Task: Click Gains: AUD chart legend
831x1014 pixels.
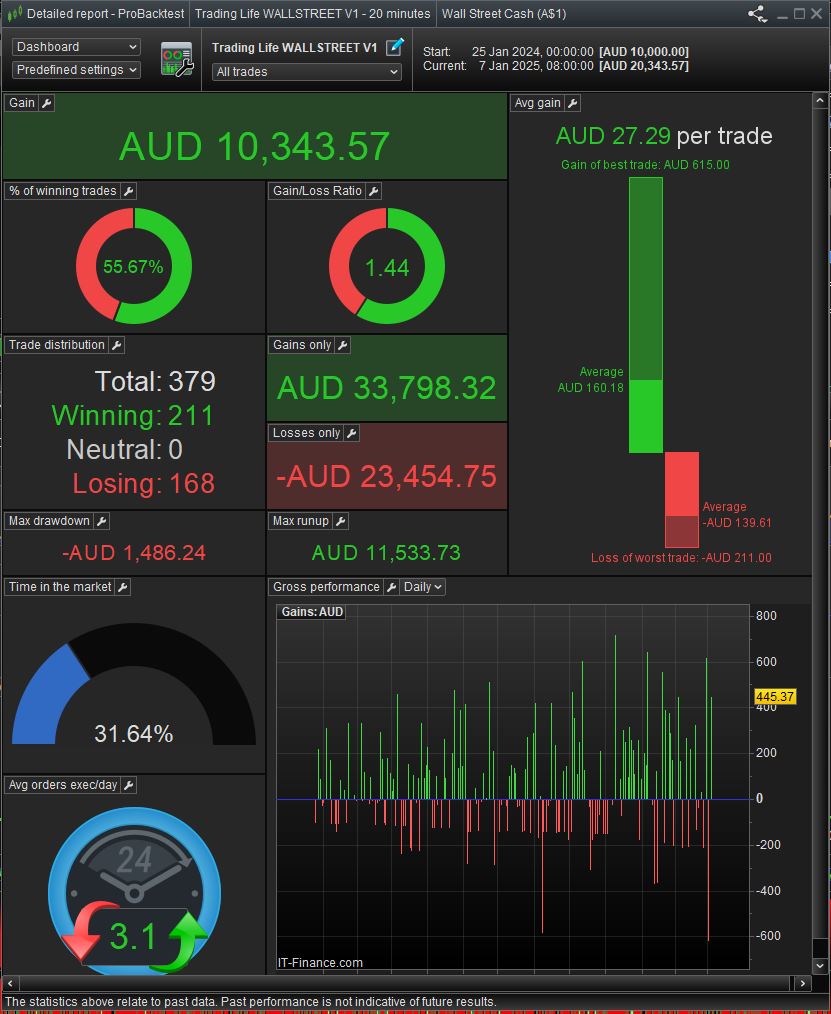Action: coord(312,612)
